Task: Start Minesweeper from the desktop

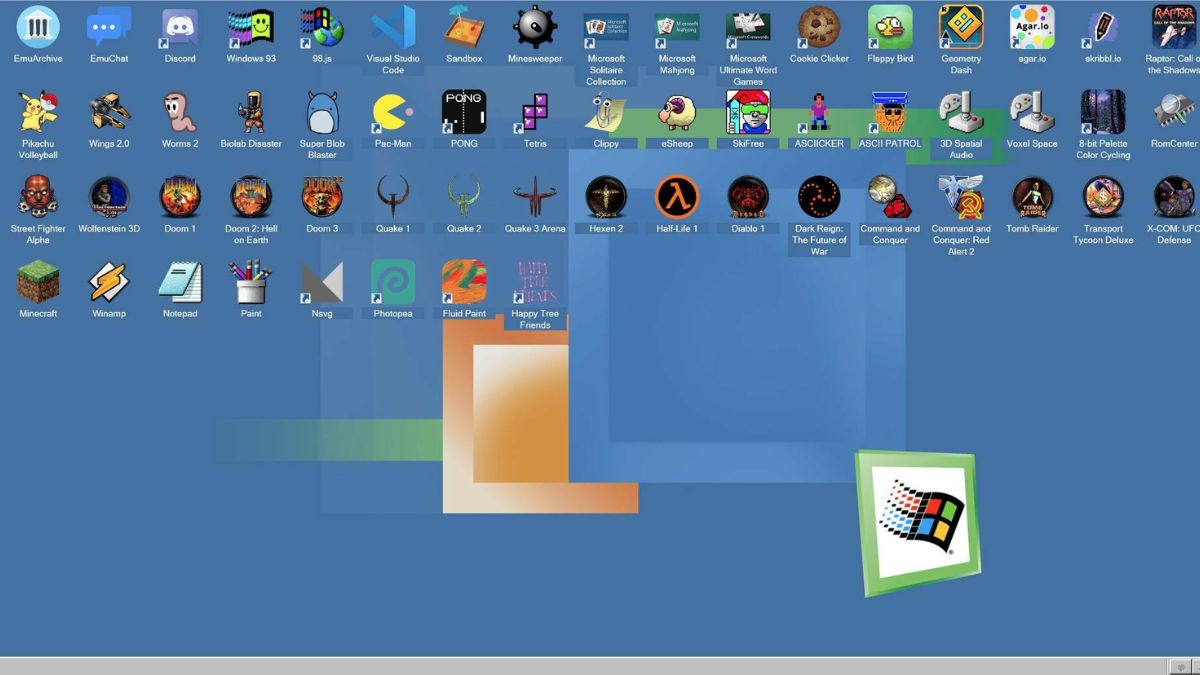Action: coord(535,27)
